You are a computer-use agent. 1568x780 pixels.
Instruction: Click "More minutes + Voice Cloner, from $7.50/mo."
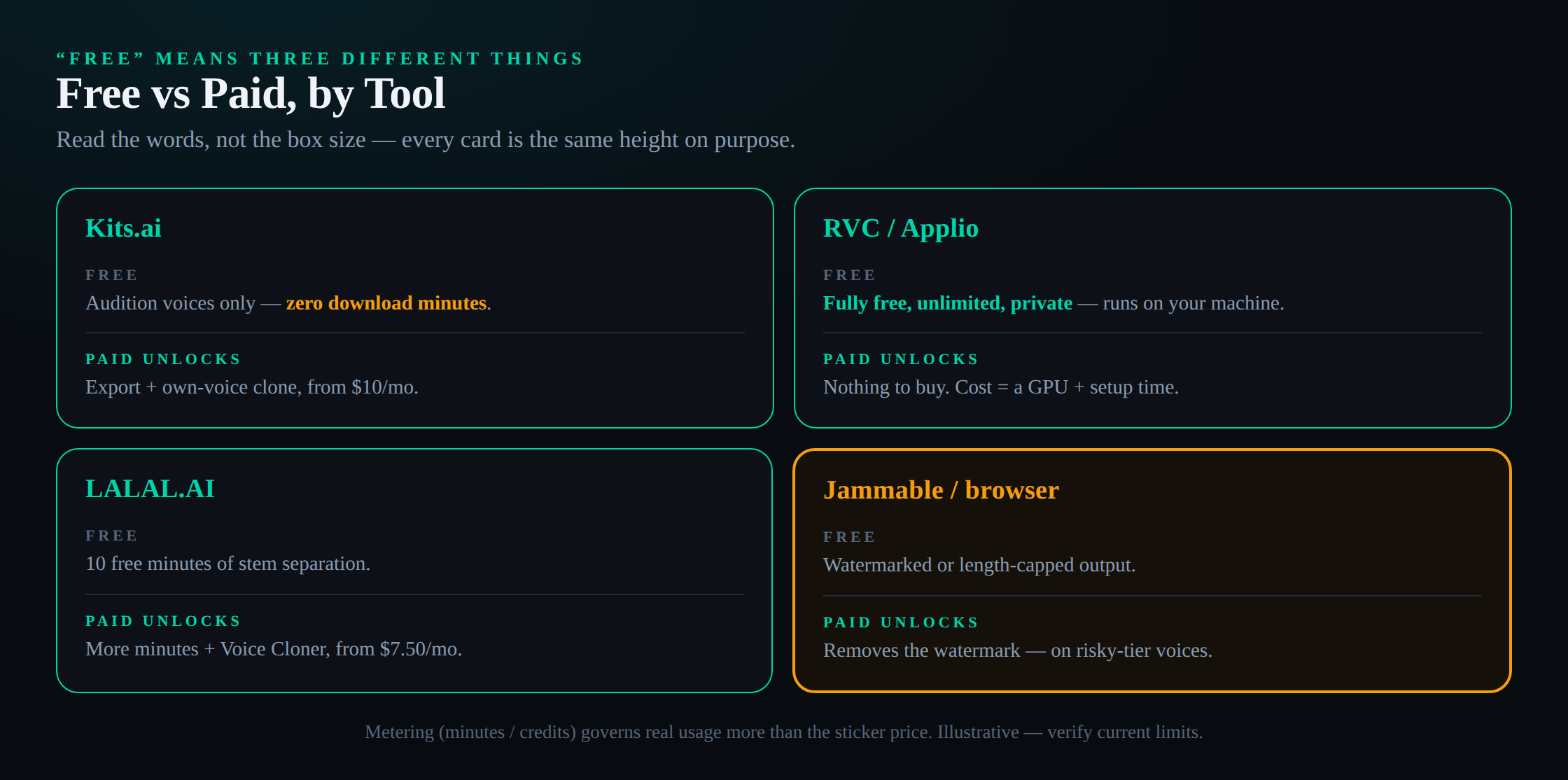coord(274,649)
